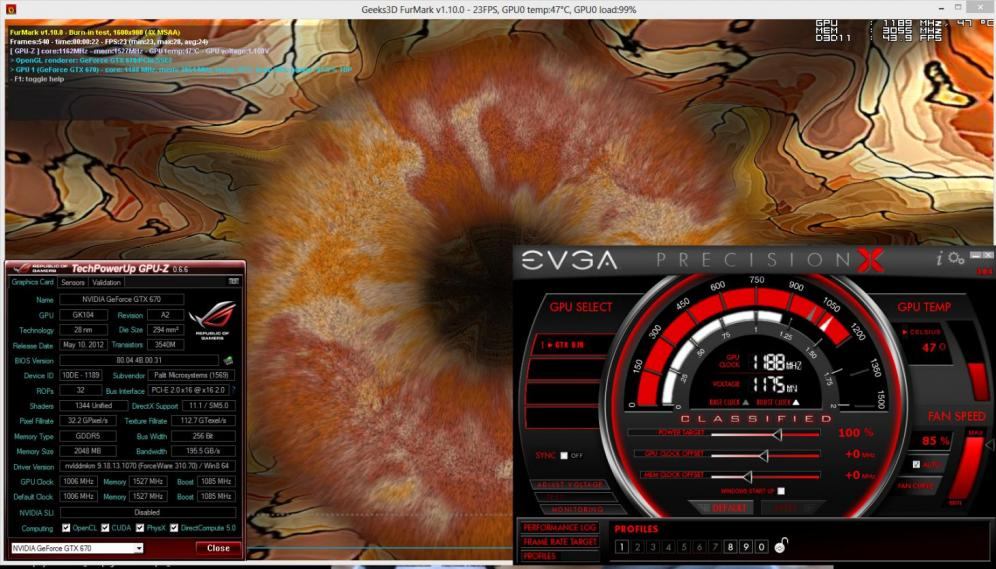Select profile slot 8

(x=730, y=546)
